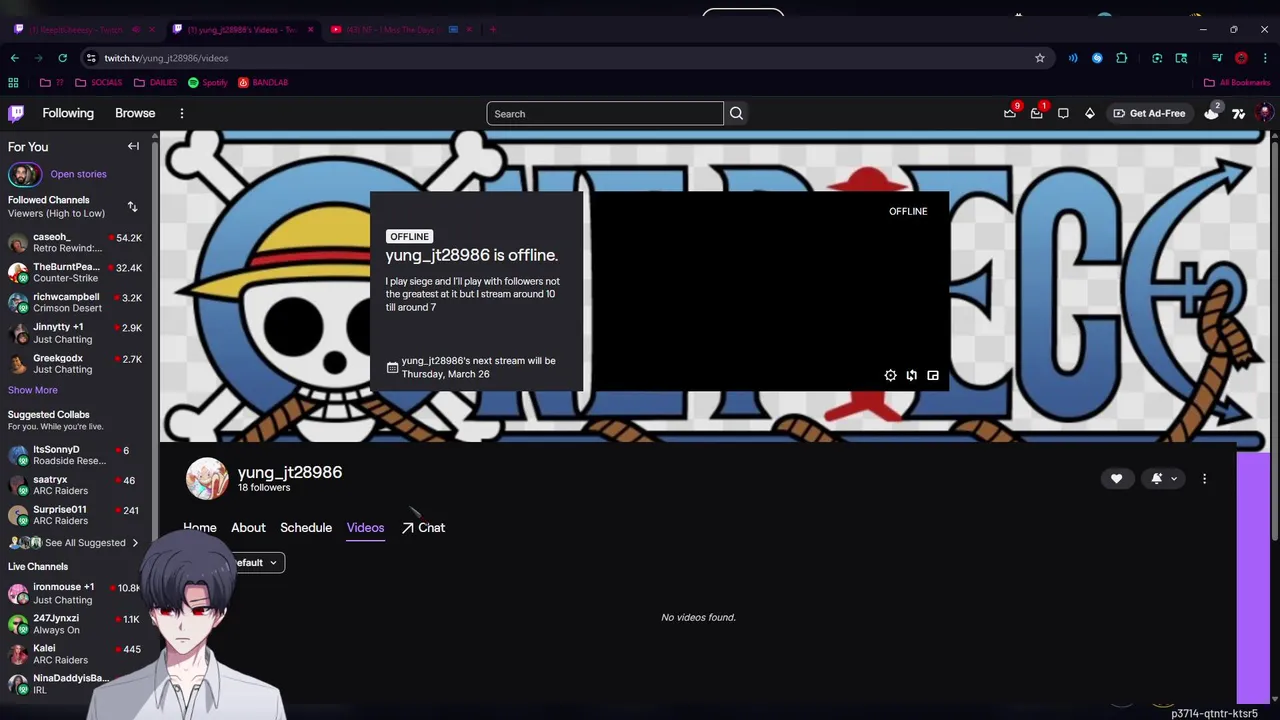
Task: Open the user avatar menu on Twitch
Action: click(x=1265, y=113)
